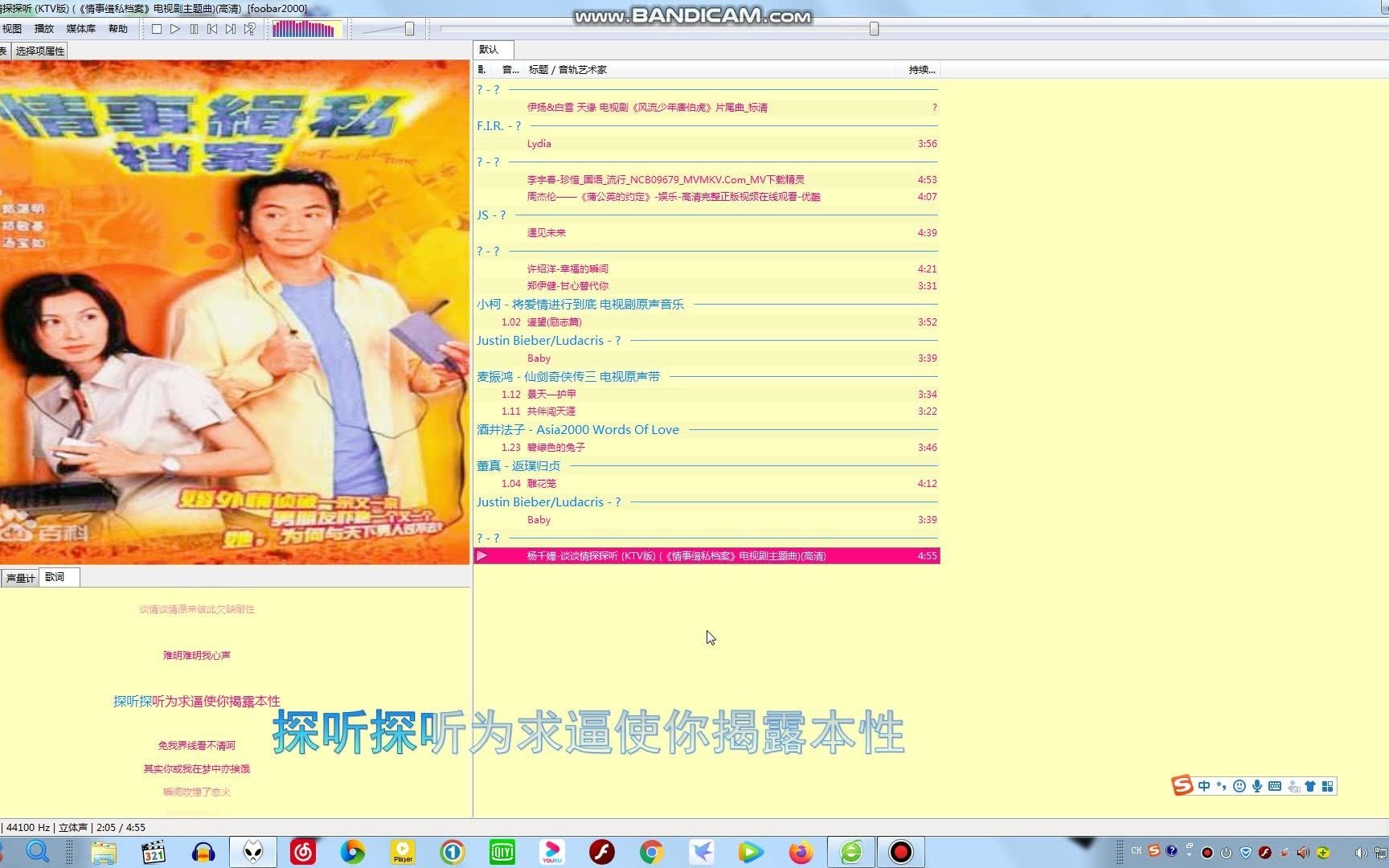Open NetEase Cloud Music taskbar icon
Viewport: 1389px width, 868px height.
(303, 852)
